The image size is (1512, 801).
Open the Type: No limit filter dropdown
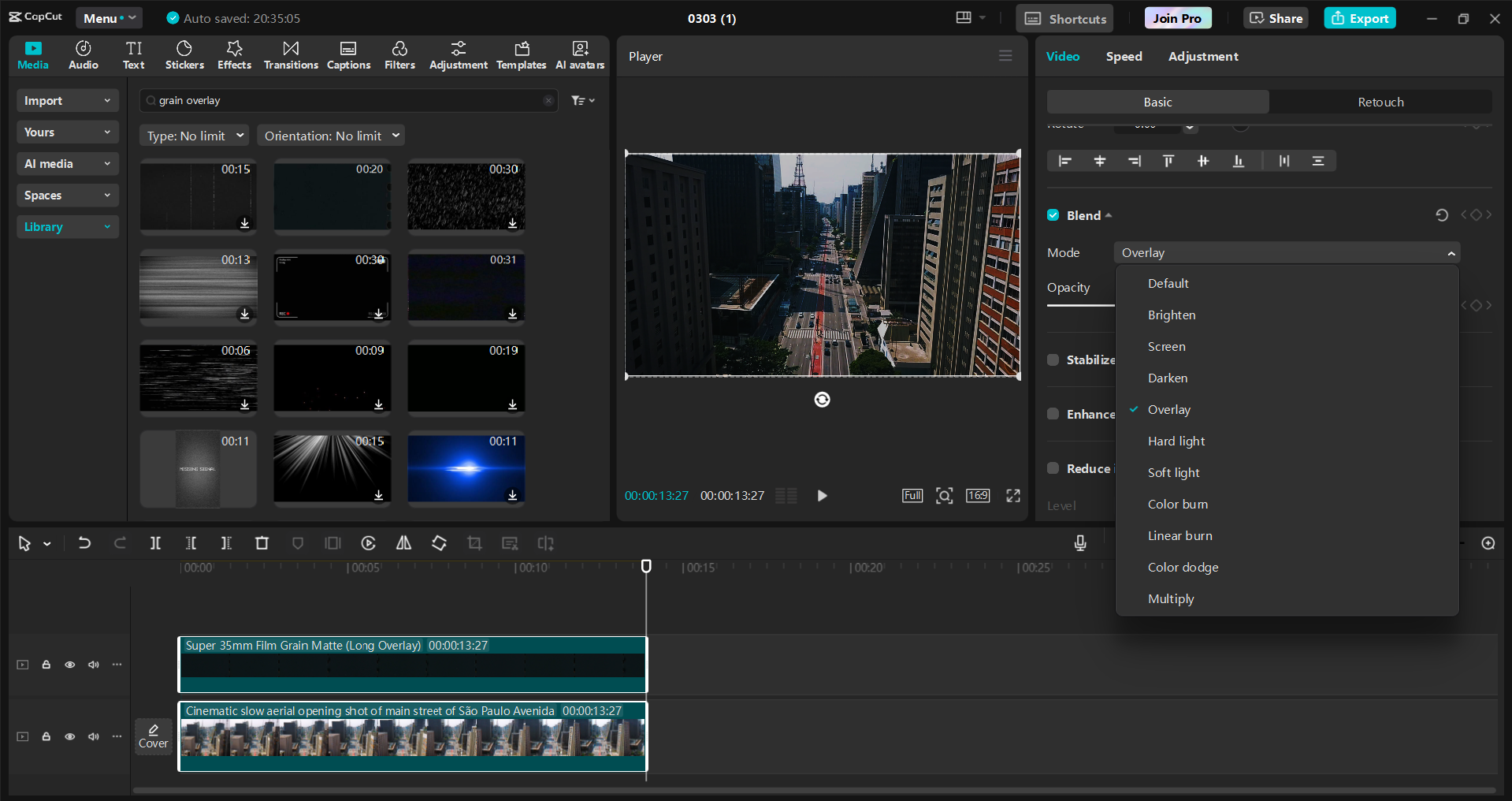click(x=193, y=135)
